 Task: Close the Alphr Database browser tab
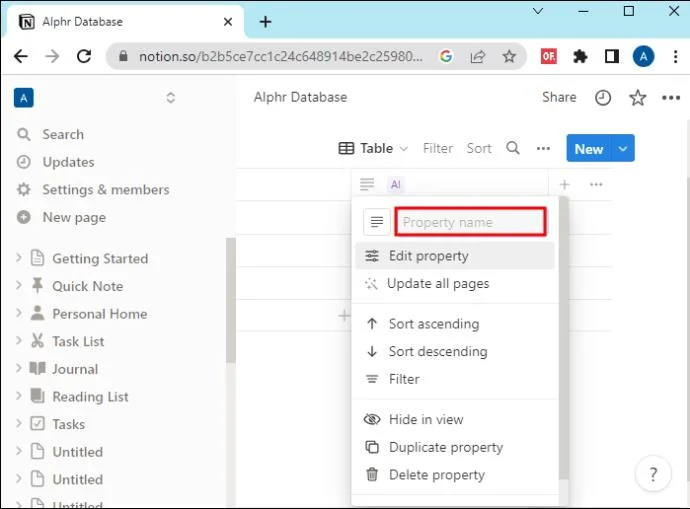click(x=228, y=22)
